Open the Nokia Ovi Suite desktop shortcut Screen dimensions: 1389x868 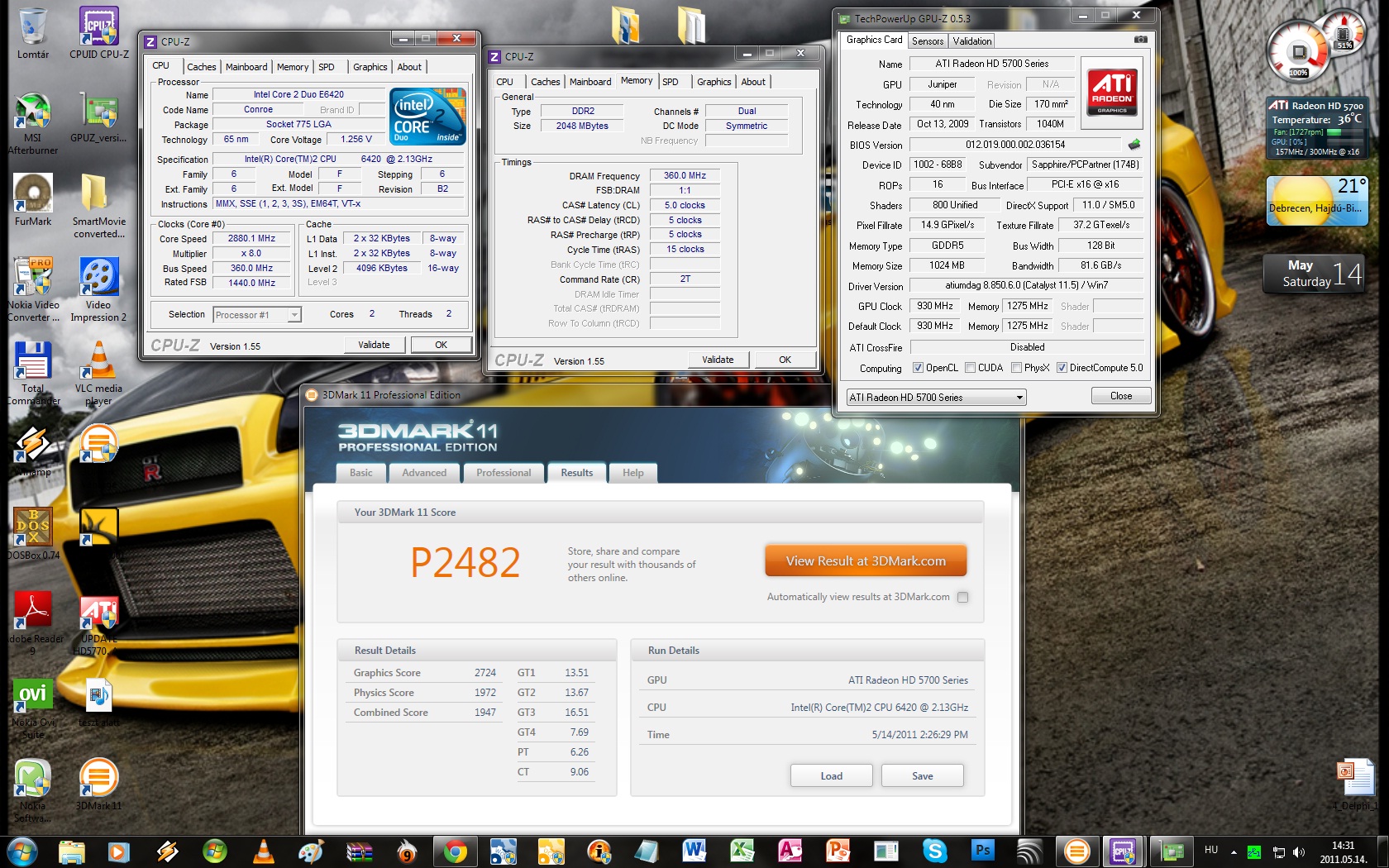coord(33,708)
